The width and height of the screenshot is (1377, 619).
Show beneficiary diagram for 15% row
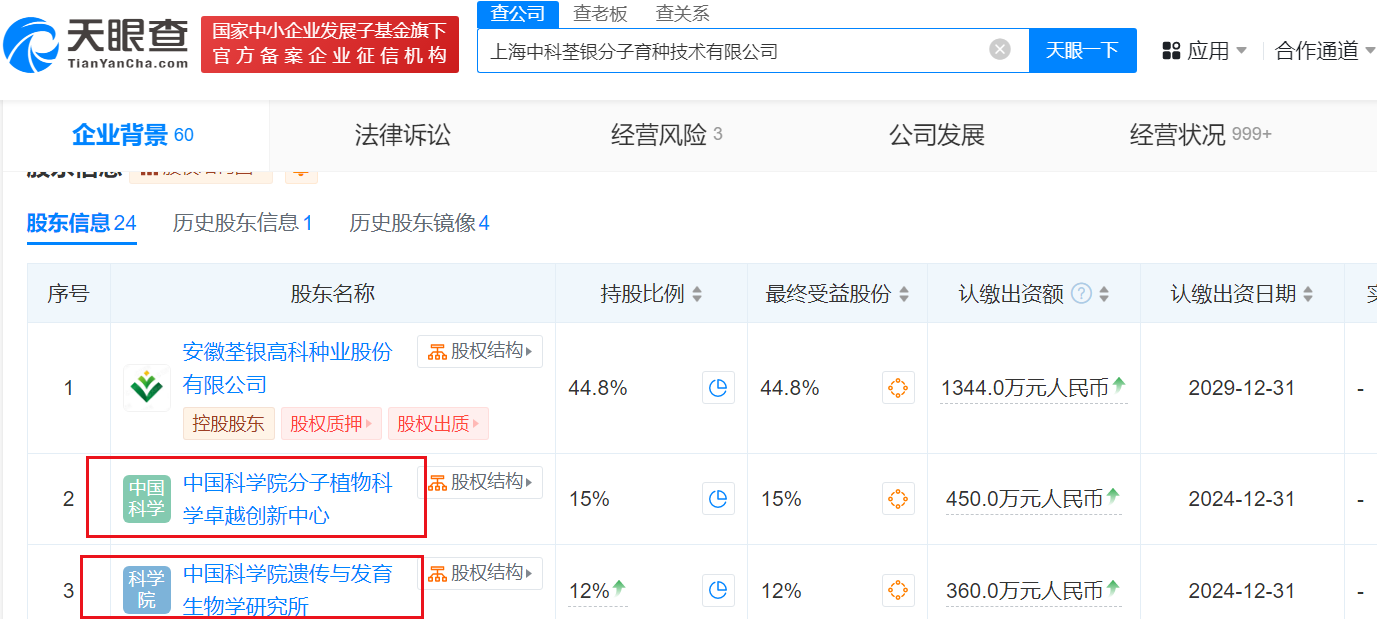click(x=898, y=499)
